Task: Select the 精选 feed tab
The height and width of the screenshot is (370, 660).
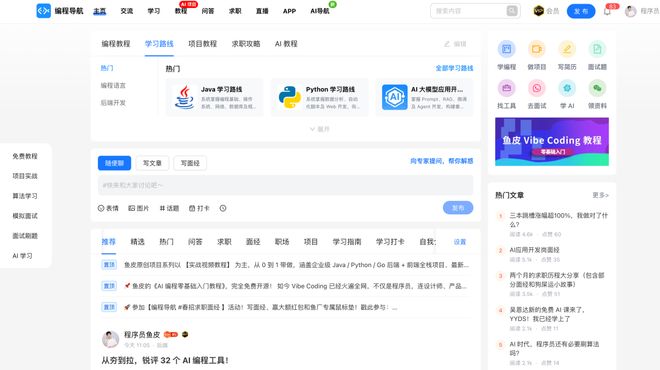Action: [138, 242]
